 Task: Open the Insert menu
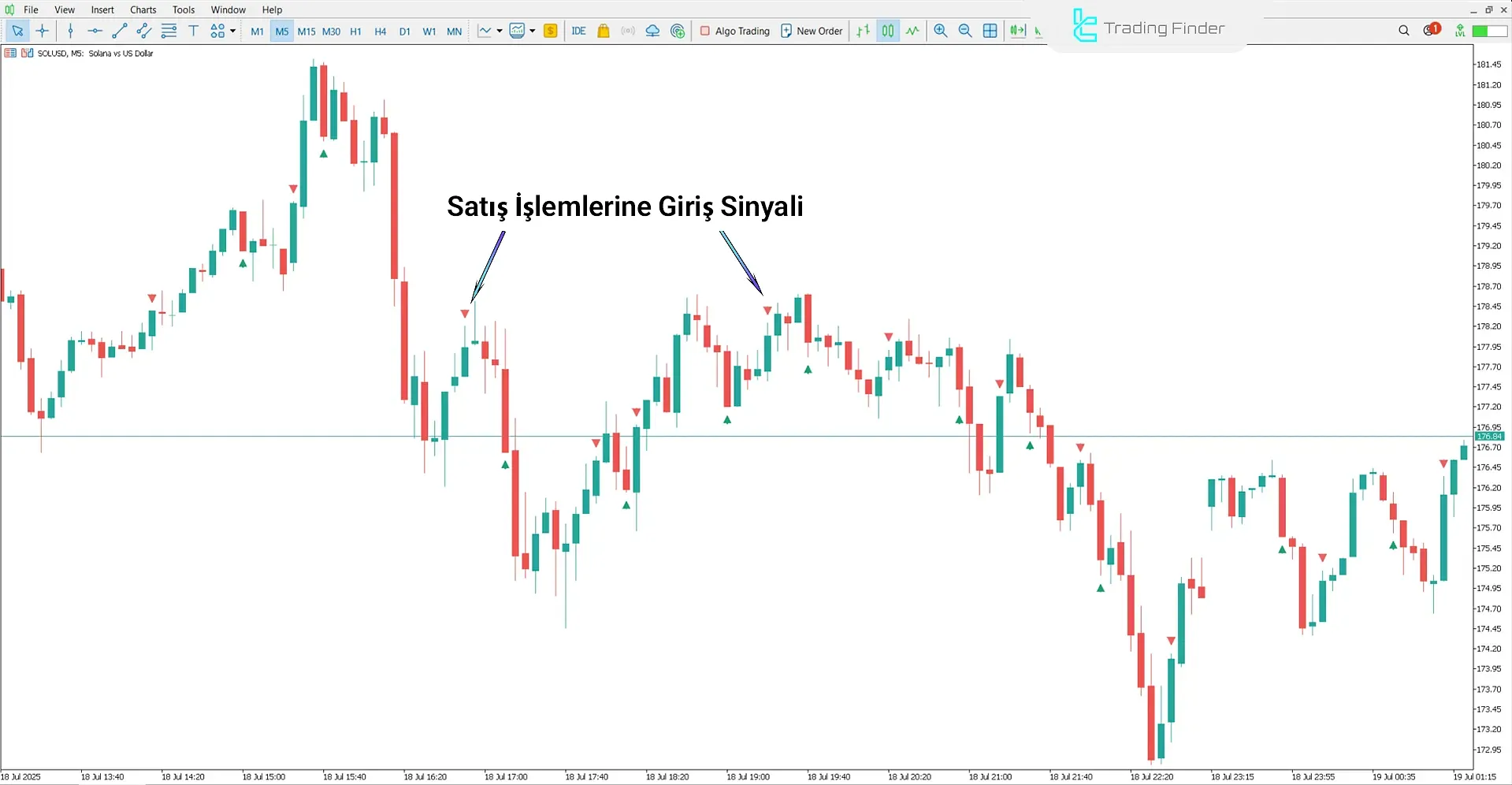[x=102, y=9]
